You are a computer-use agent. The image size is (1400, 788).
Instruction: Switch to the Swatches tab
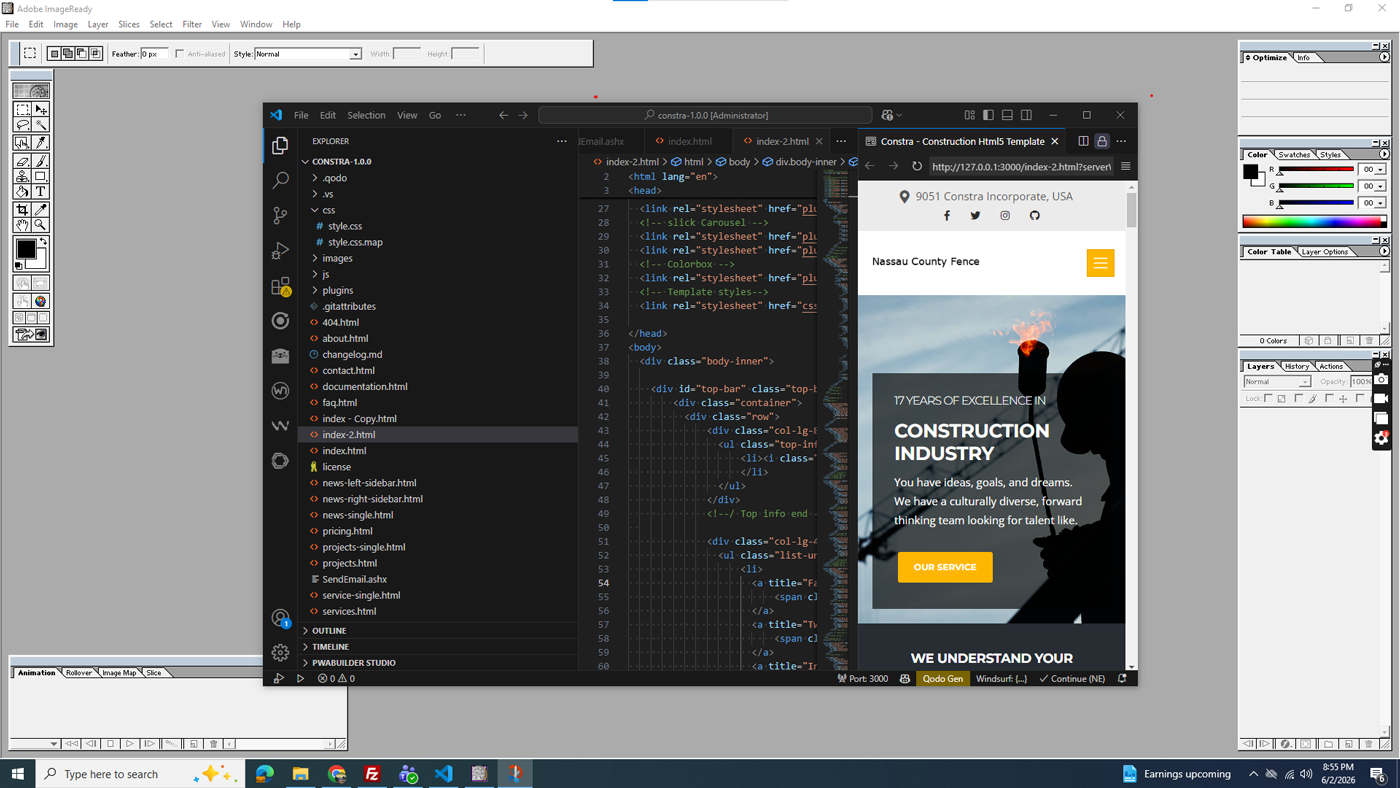click(1294, 155)
